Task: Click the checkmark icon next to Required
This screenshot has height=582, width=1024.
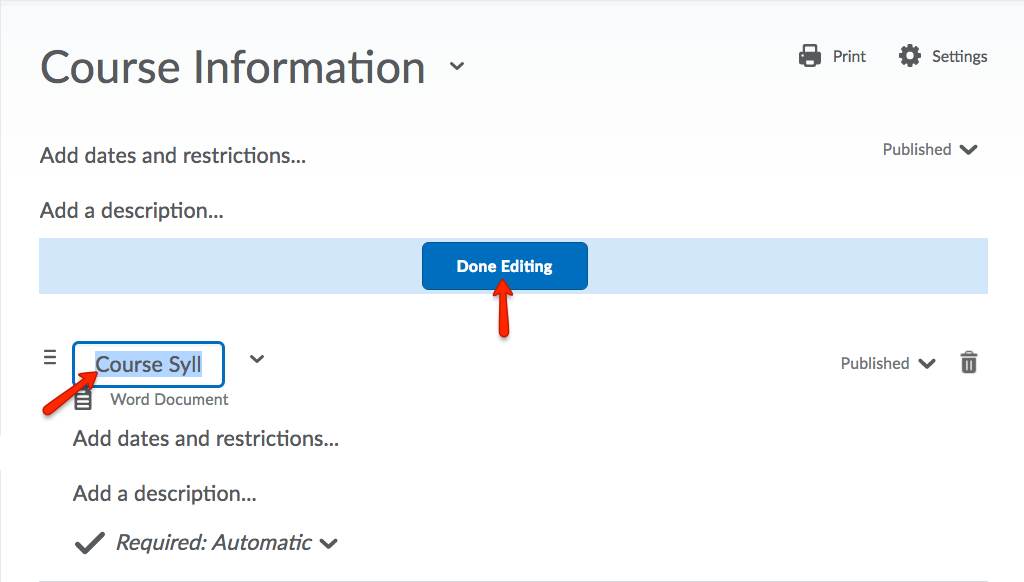Action: coord(90,543)
